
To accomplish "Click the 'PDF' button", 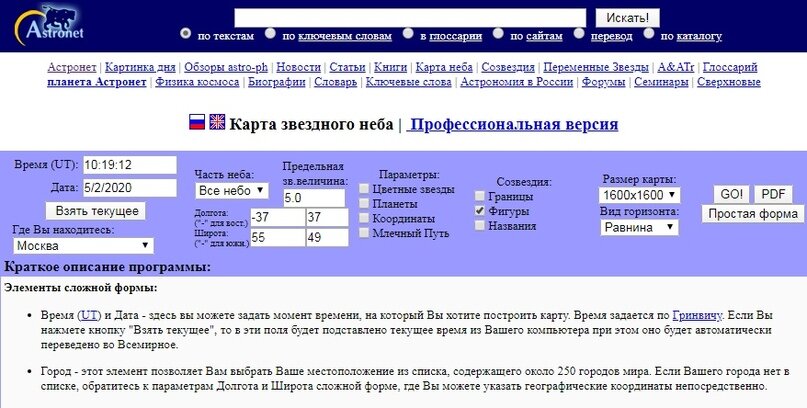I will click(773, 194).
